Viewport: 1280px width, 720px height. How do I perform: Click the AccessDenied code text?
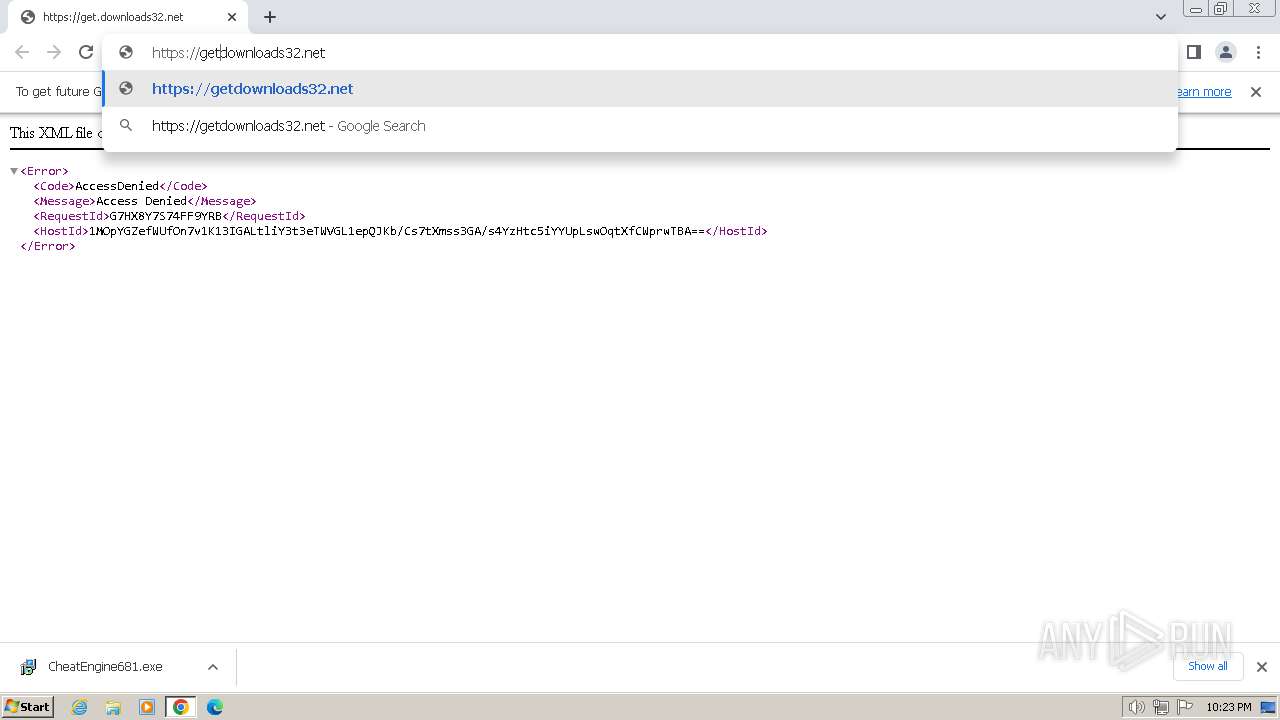click(x=117, y=186)
